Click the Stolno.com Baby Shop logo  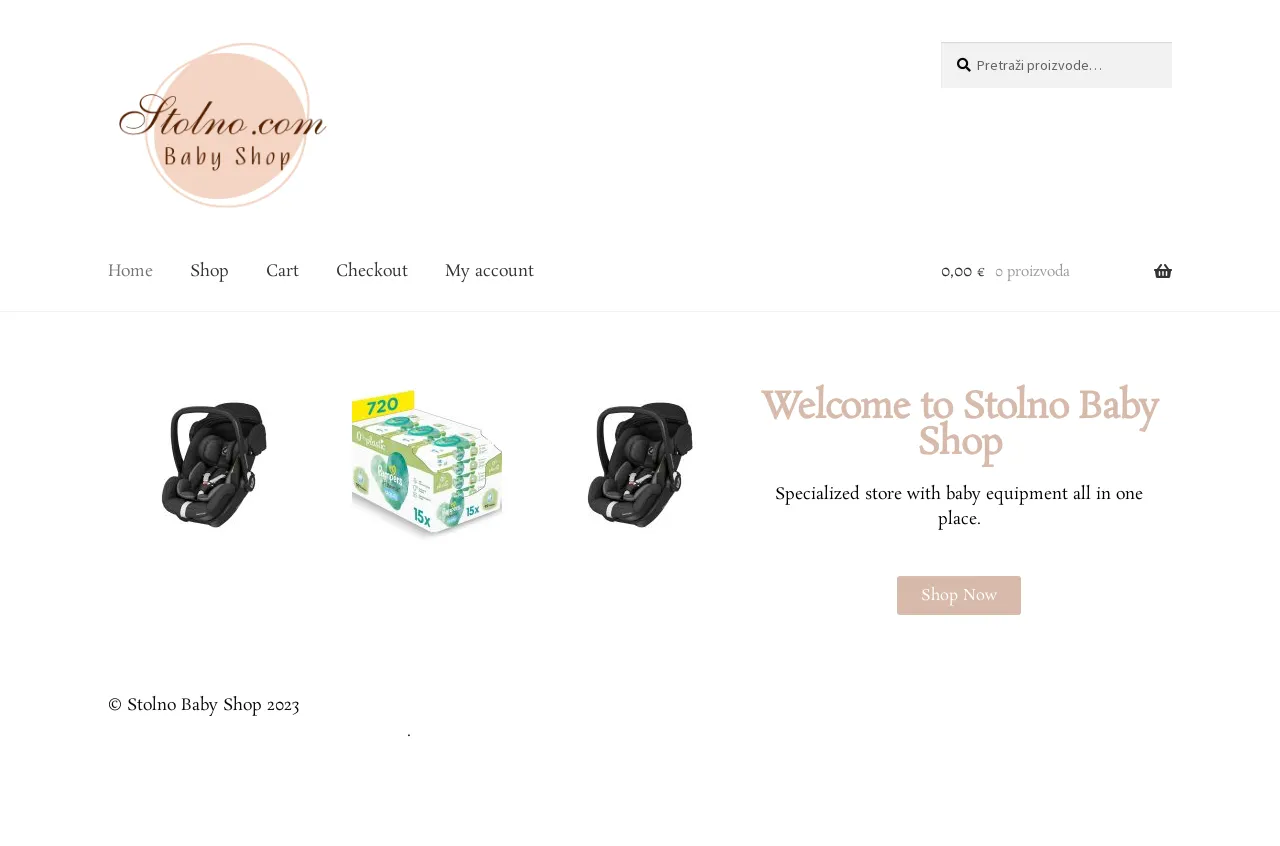click(x=221, y=125)
